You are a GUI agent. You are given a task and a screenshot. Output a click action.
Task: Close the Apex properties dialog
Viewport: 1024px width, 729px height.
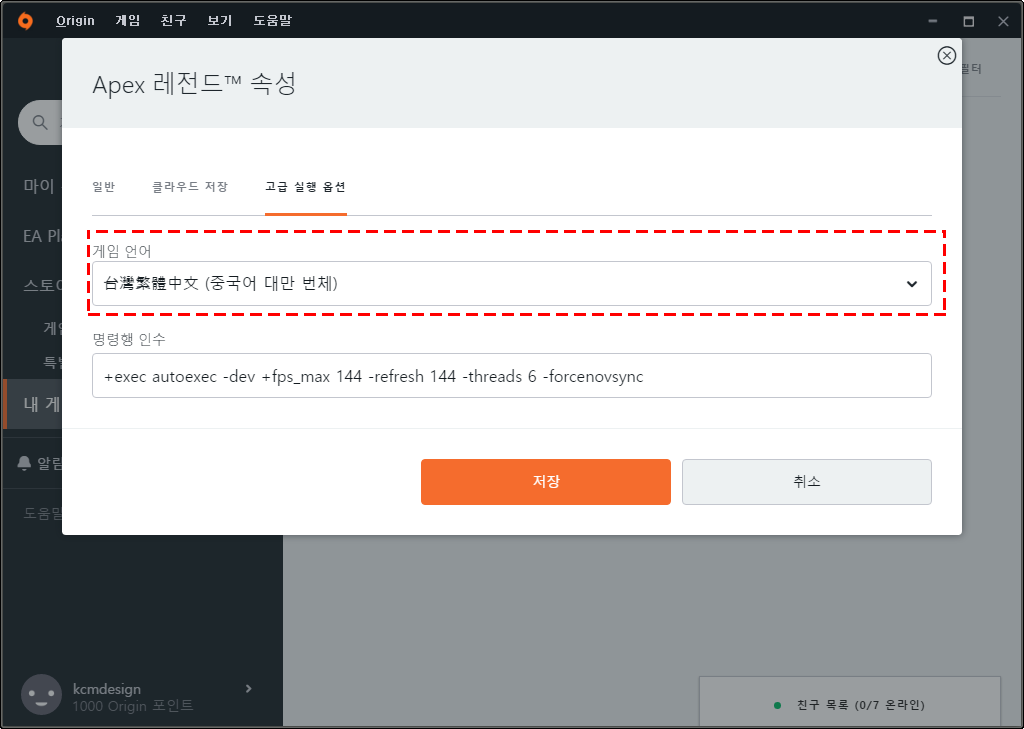pyautogui.click(x=946, y=56)
